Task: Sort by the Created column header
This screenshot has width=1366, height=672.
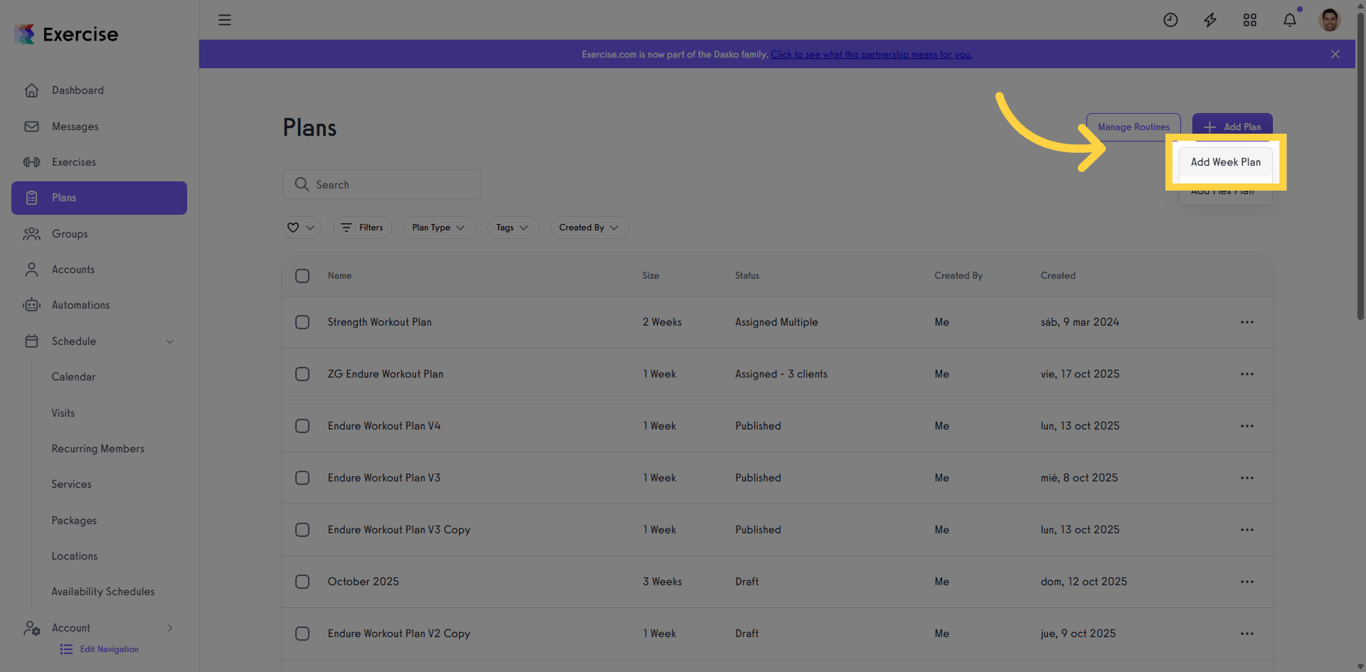Action: click(x=1058, y=276)
